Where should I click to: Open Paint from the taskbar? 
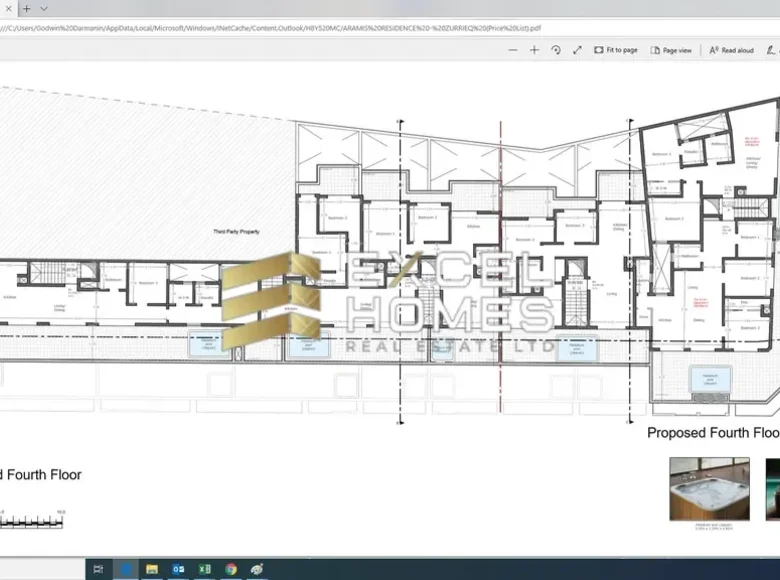click(257, 569)
